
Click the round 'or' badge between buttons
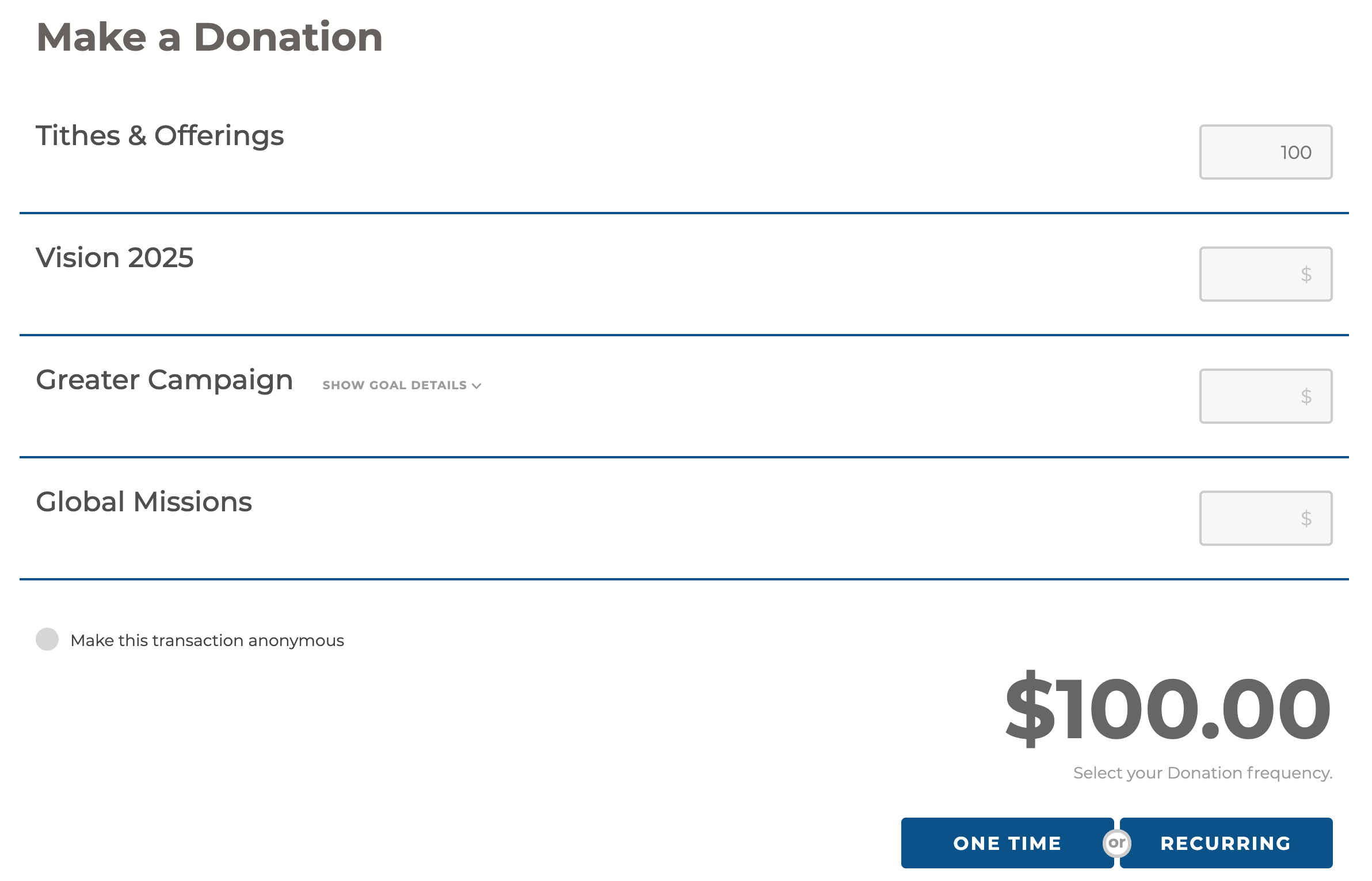click(1117, 843)
